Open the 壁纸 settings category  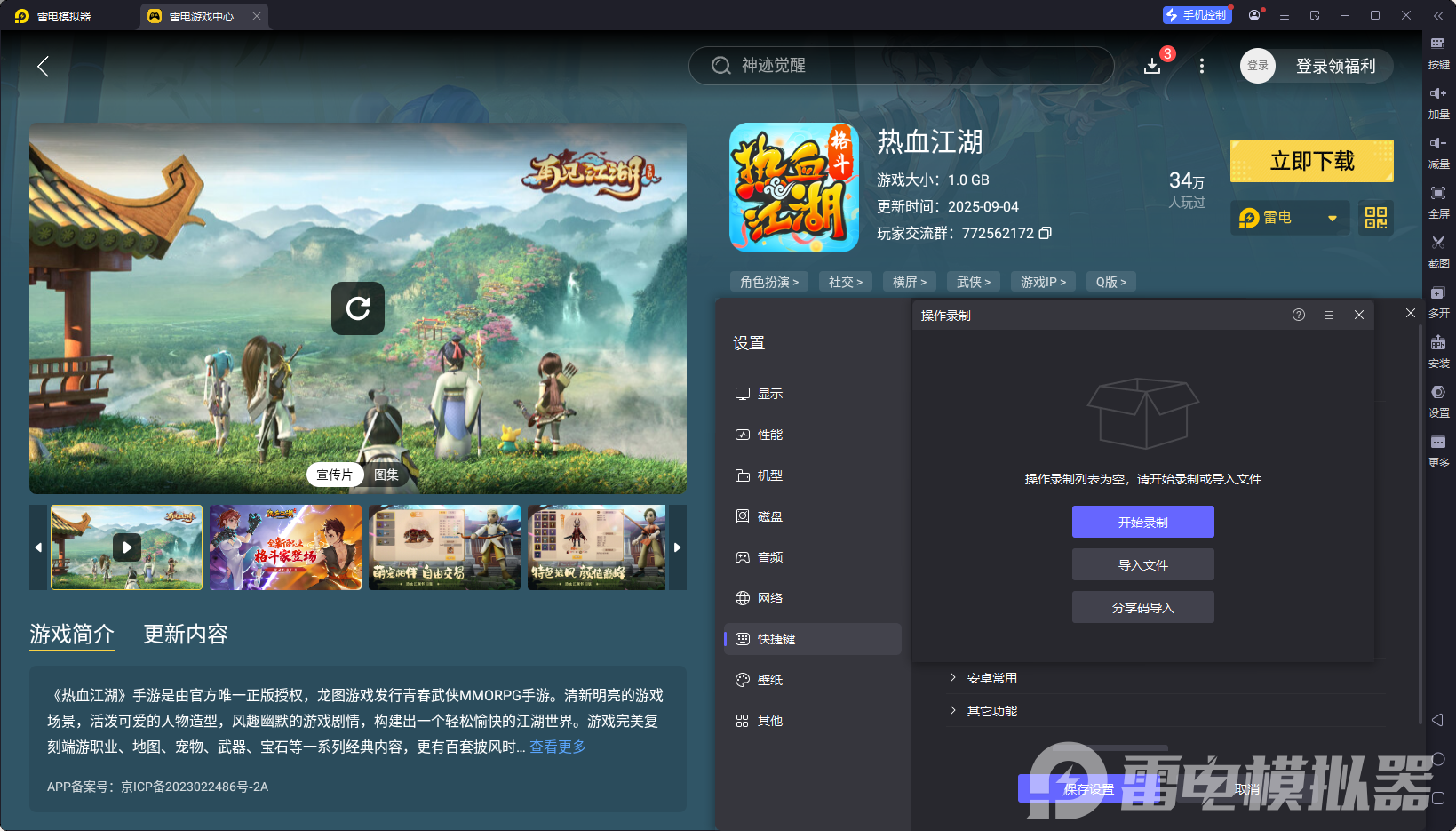[x=813, y=680]
